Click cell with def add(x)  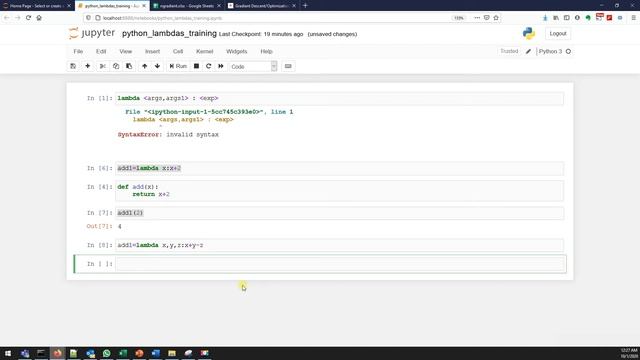point(340,191)
